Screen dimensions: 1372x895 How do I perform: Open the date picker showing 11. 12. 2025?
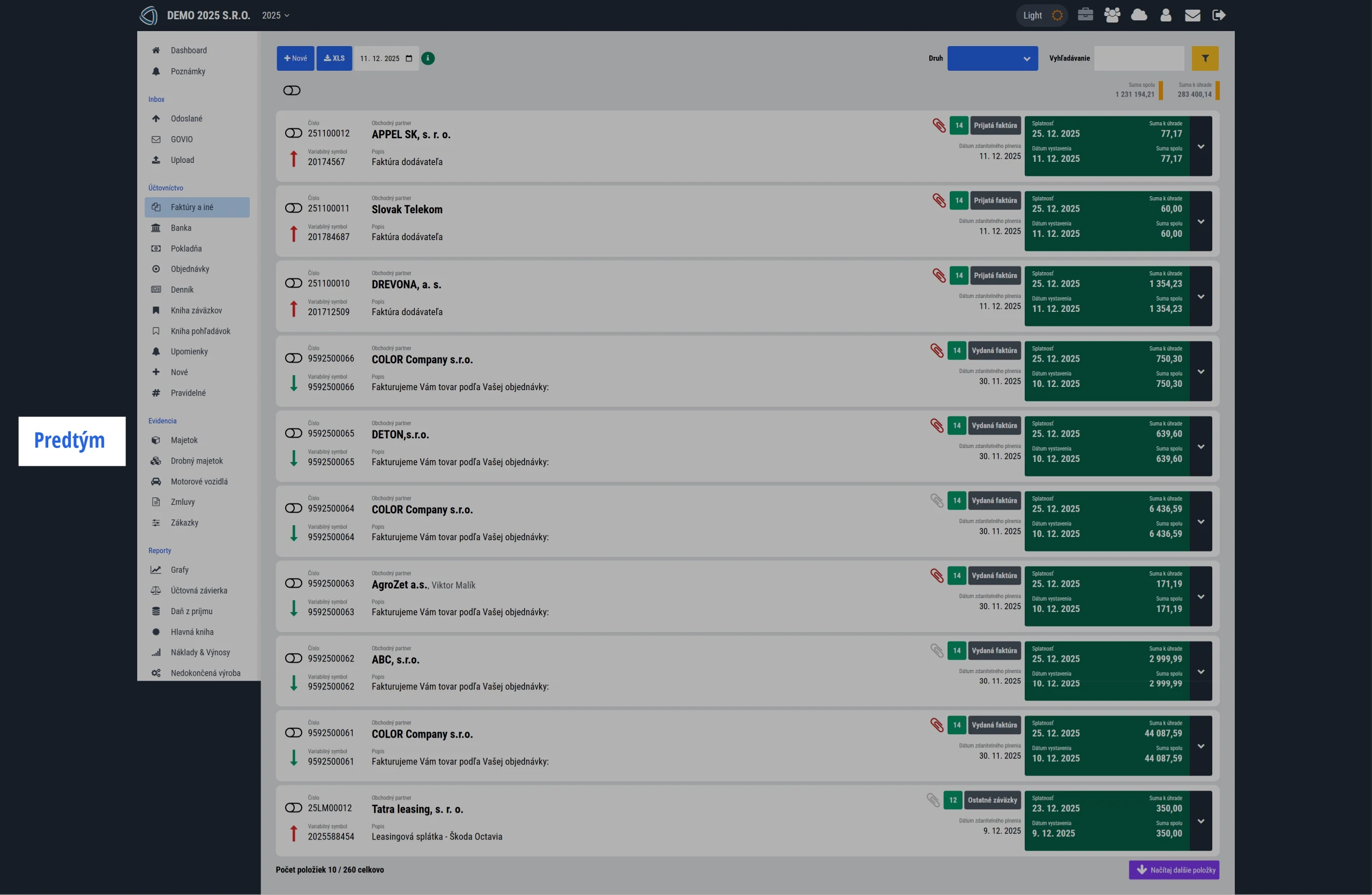point(385,58)
